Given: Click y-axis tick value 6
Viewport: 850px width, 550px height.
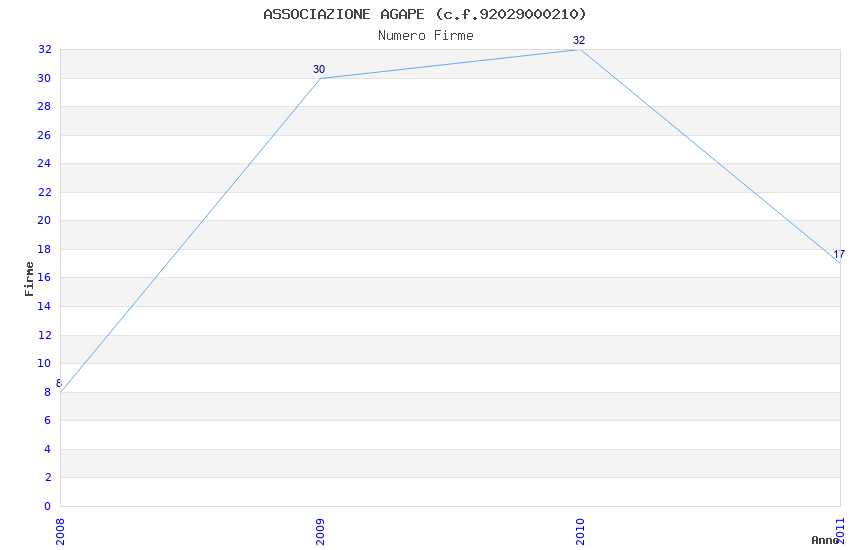Looking at the screenshot, I should tap(48, 420).
